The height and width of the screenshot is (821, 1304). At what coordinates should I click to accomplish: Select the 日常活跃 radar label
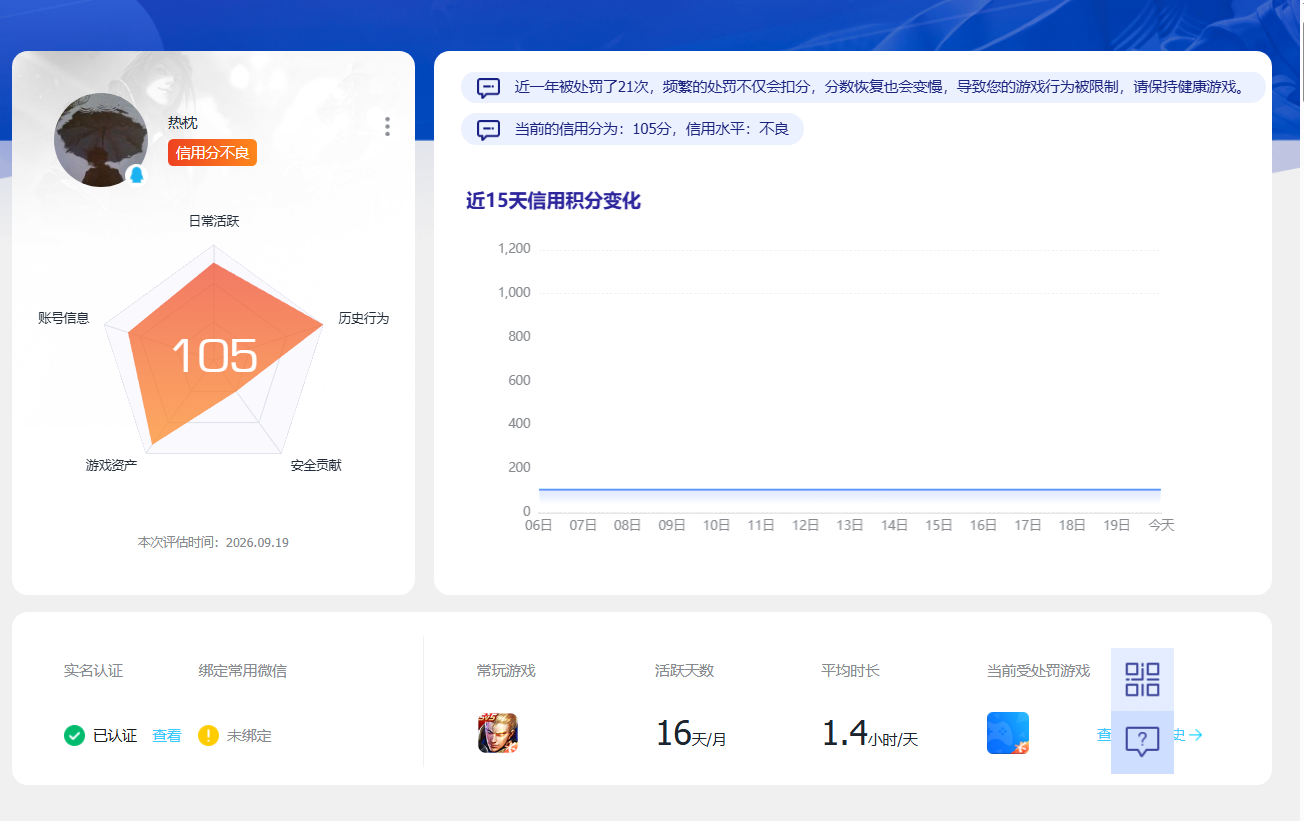pyautogui.click(x=214, y=221)
